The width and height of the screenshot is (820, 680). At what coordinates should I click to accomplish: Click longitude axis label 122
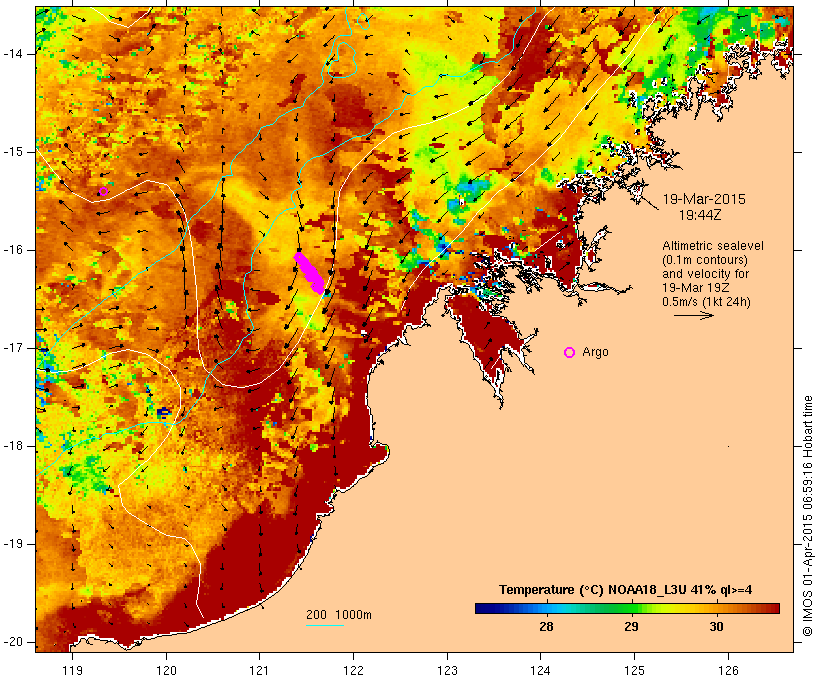tap(354, 670)
